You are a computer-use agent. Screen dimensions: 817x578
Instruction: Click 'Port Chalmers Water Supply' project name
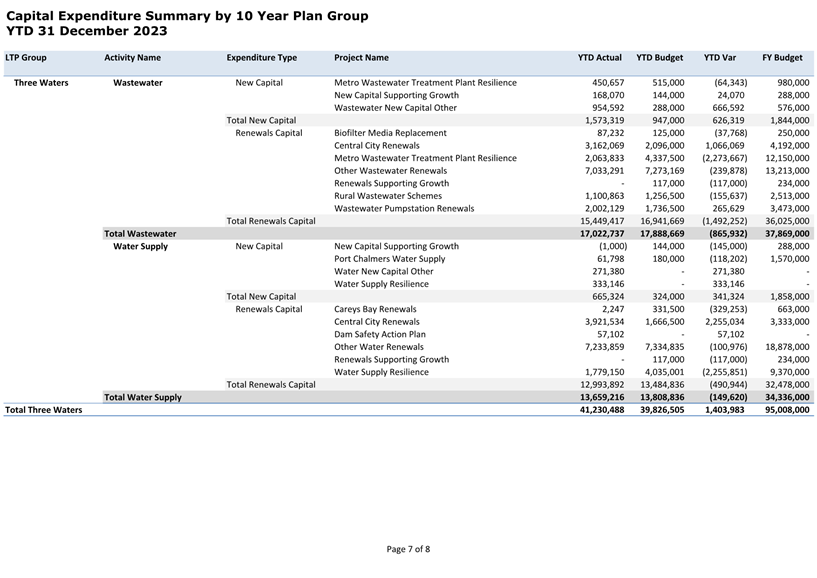point(390,259)
